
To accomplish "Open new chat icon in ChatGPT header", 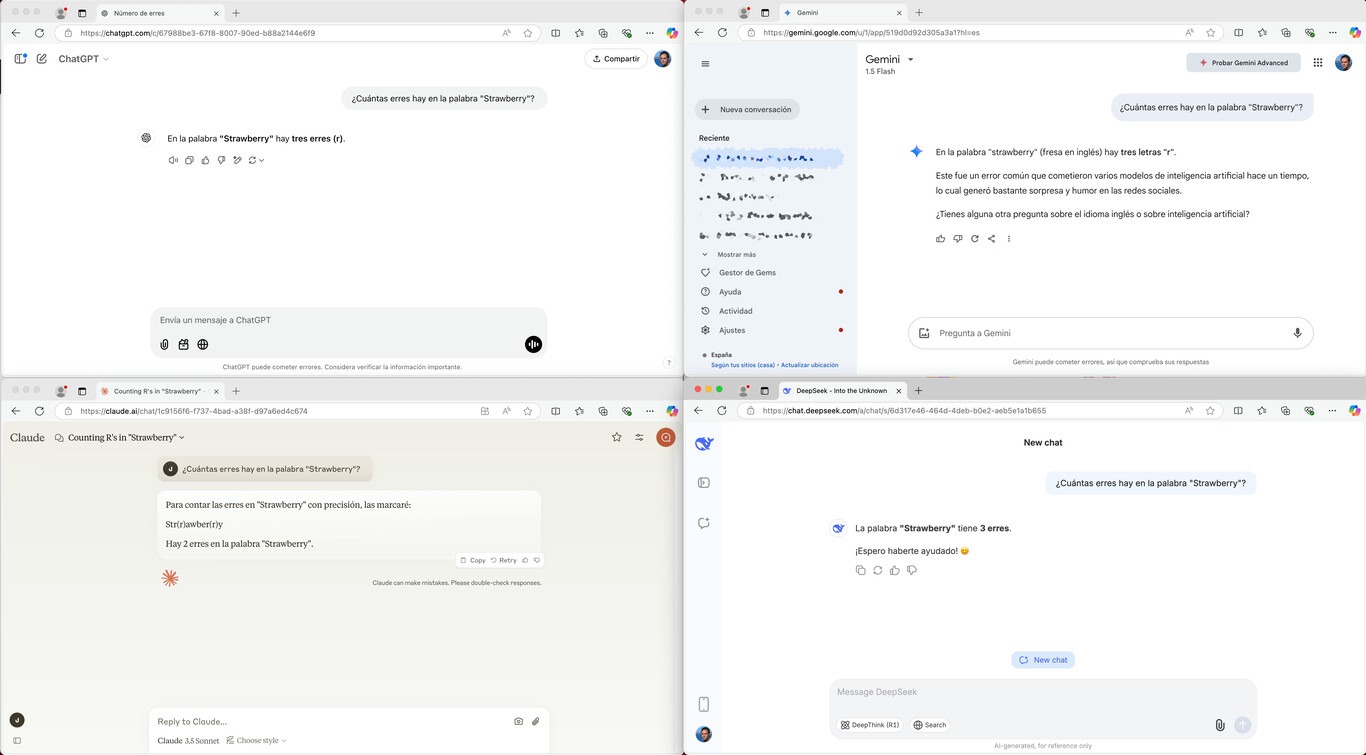I will click(42, 59).
